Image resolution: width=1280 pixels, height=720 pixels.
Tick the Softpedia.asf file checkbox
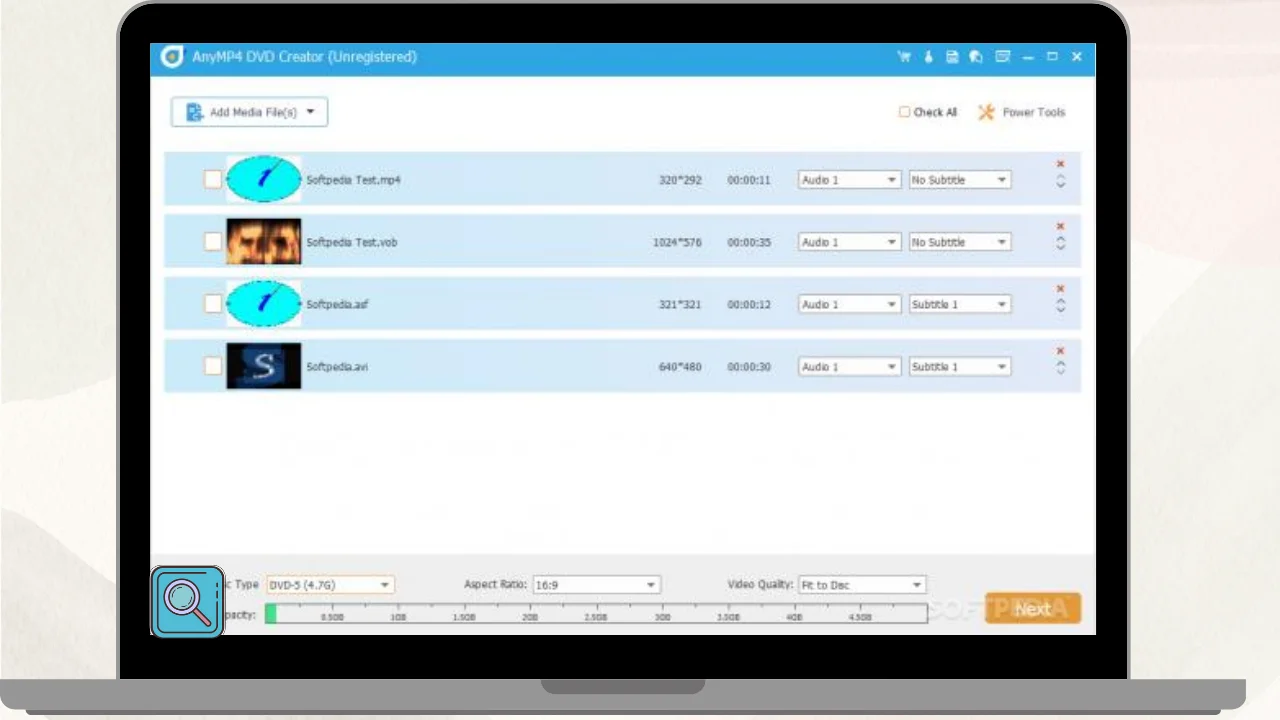213,304
